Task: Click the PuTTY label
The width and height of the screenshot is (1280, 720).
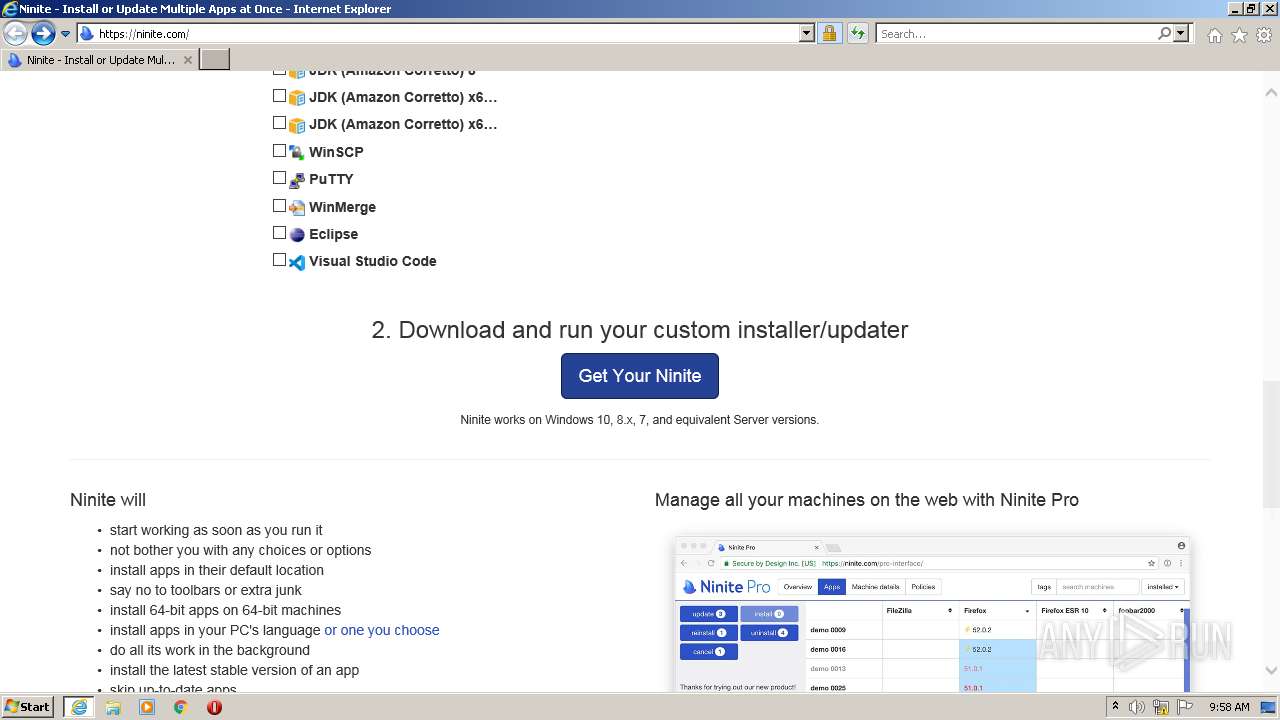Action: tap(331, 179)
